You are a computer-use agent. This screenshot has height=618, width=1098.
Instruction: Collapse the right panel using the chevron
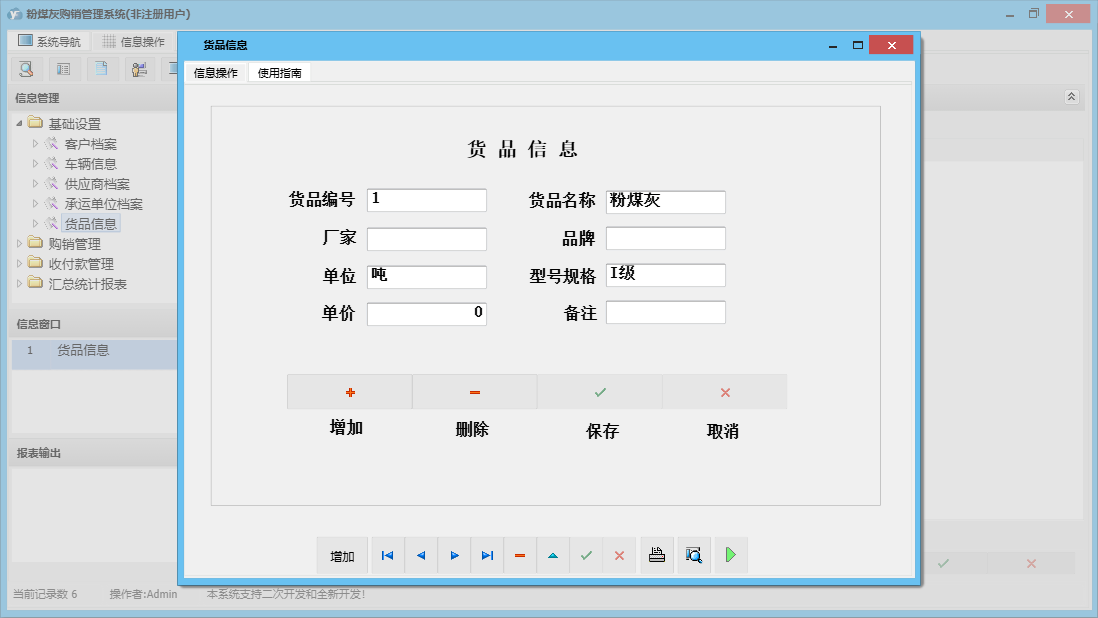(x=1070, y=97)
